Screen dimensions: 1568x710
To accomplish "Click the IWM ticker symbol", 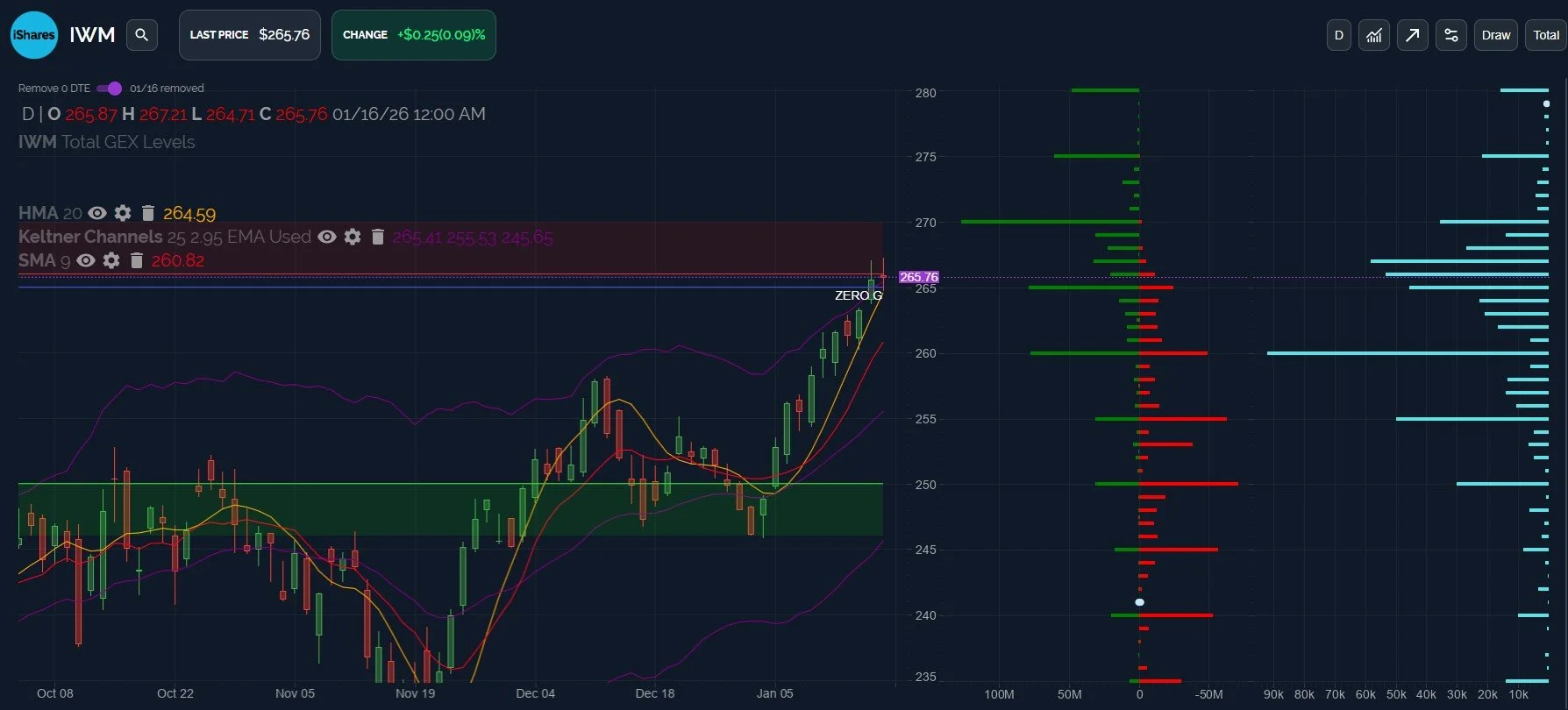I will [x=92, y=35].
